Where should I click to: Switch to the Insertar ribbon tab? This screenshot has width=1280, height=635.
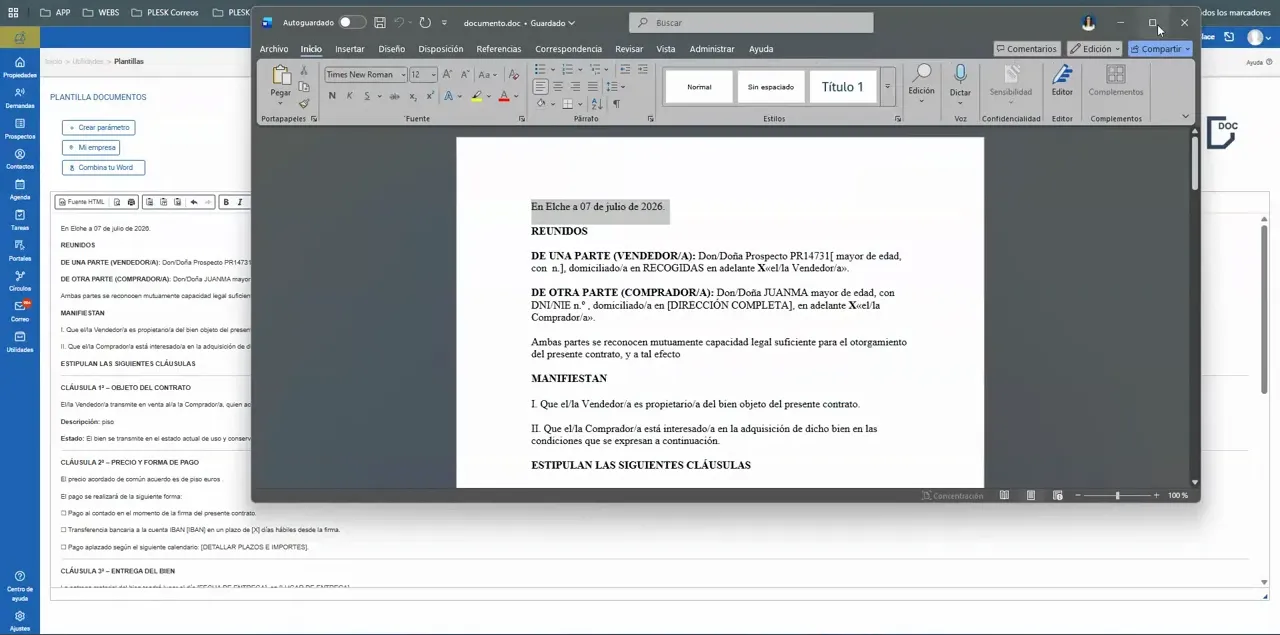tap(350, 48)
